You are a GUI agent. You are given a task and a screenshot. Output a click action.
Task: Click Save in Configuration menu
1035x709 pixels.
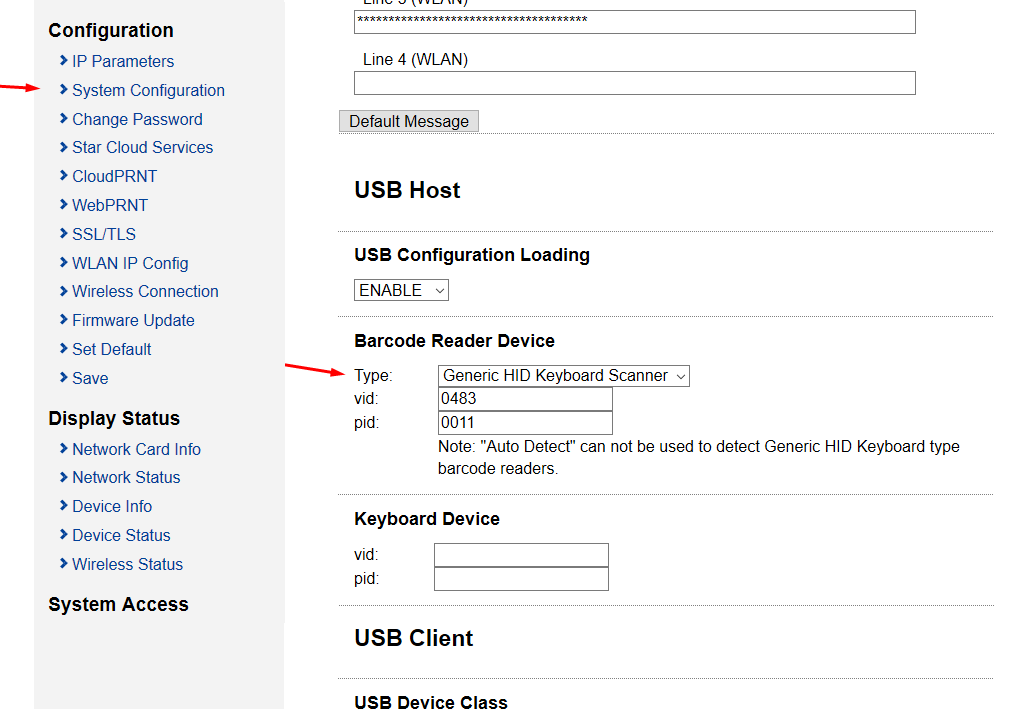click(90, 378)
